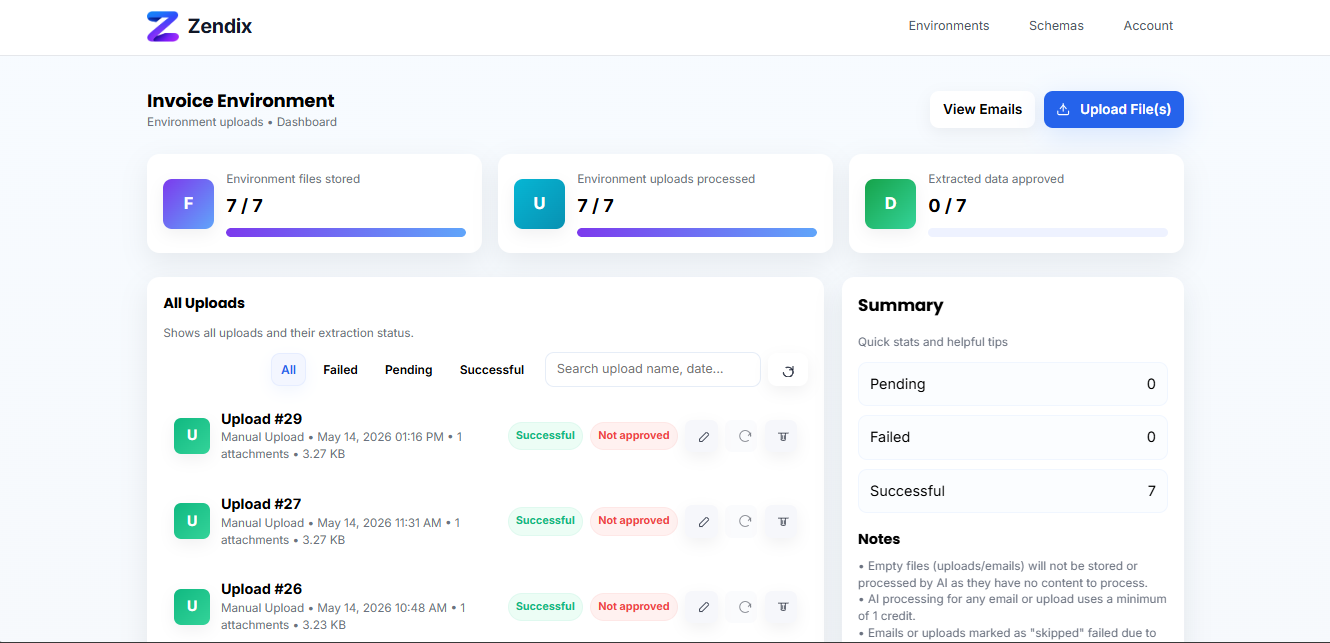Open editor for Upload #26 via pencil icon
The width and height of the screenshot is (1330, 643).
(x=703, y=607)
